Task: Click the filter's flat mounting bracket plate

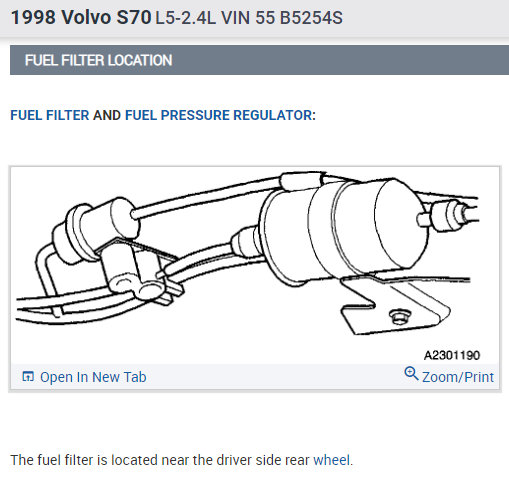Action: (x=395, y=305)
